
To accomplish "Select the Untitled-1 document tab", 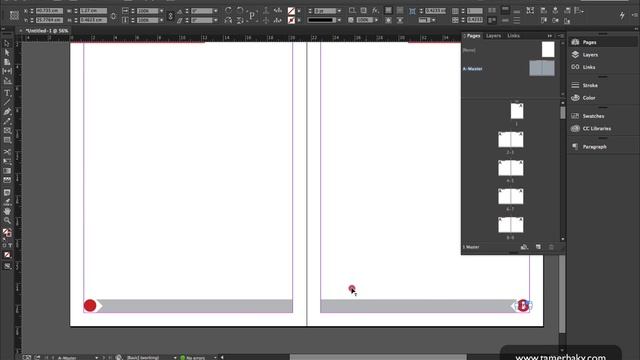I will click(47, 31).
